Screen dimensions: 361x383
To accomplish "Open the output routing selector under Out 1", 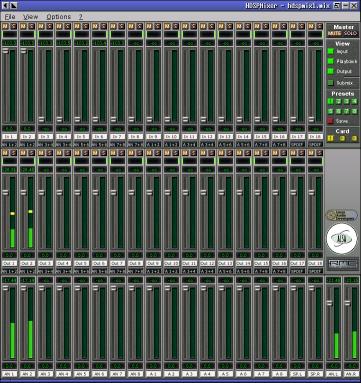I will tap(9, 271).
